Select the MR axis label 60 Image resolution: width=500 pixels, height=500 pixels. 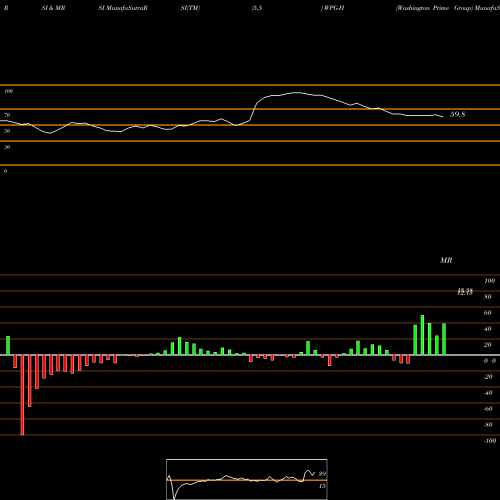(x=488, y=313)
